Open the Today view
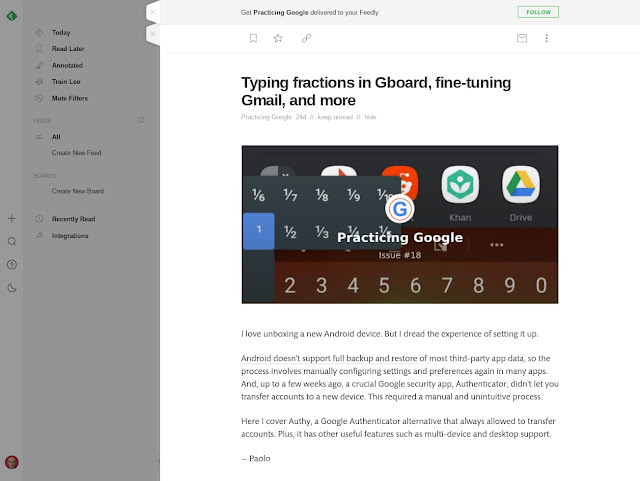The height and width of the screenshot is (481, 640). click(x=61, y=32)
